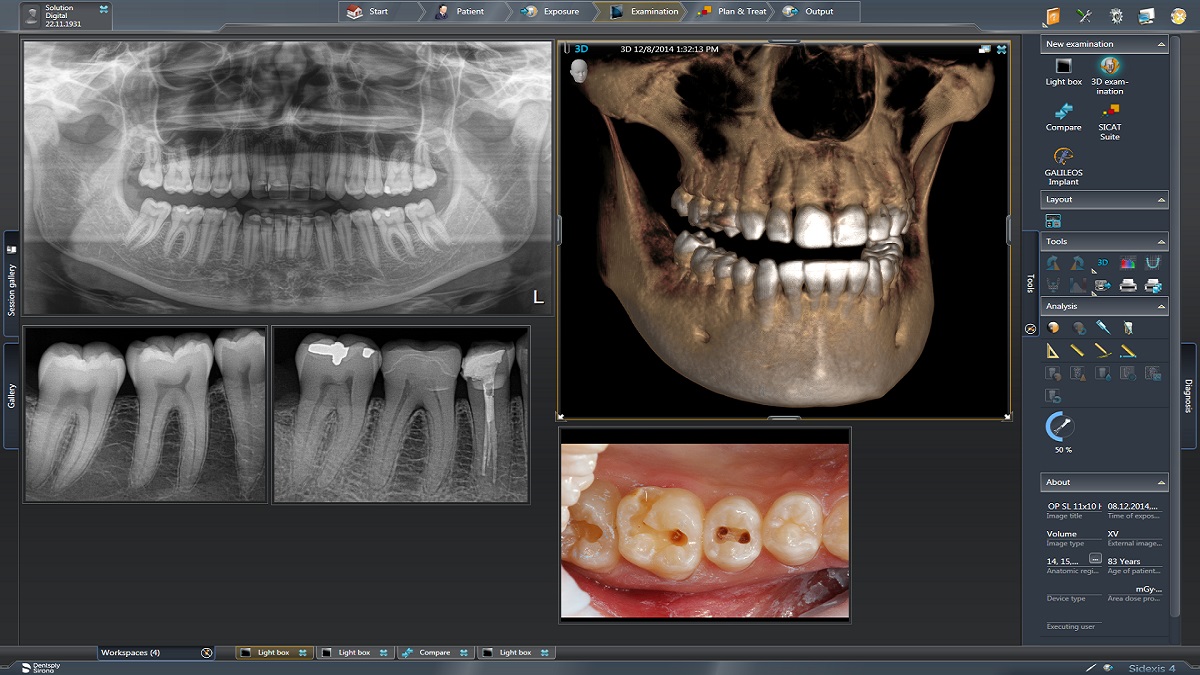The height and width of the screenshot is (675, 1200).
Task: Switch to the Compare workspace tab
Action: point(435,653)
